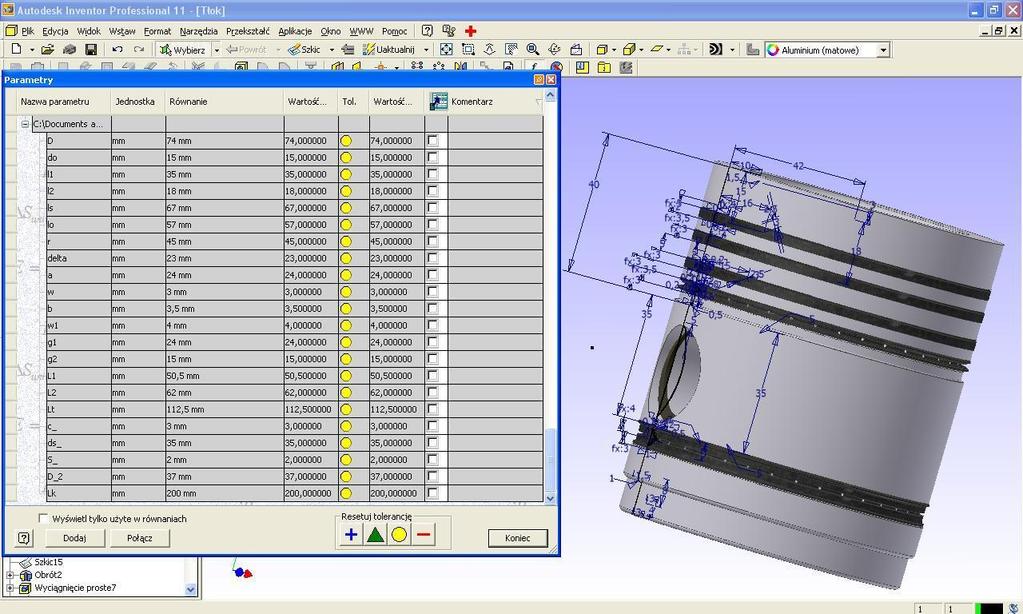Click the yellow tolerance circle in row D
The image size is (1023, 614).
(346, 140)
